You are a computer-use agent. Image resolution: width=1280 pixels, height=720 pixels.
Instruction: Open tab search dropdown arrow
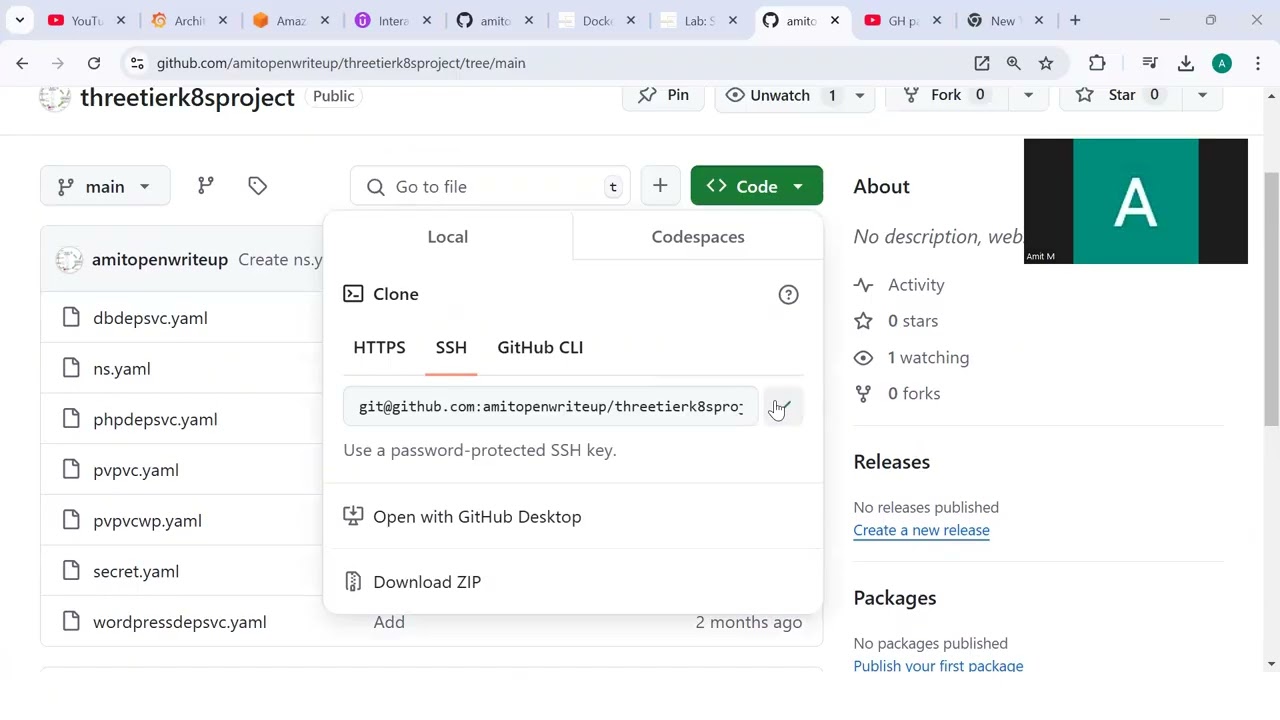(x=20, y=20)
